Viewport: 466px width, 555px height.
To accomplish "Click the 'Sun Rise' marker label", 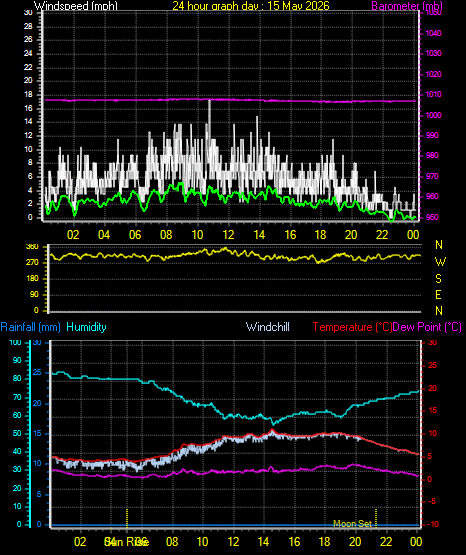I will click(126, 542).
